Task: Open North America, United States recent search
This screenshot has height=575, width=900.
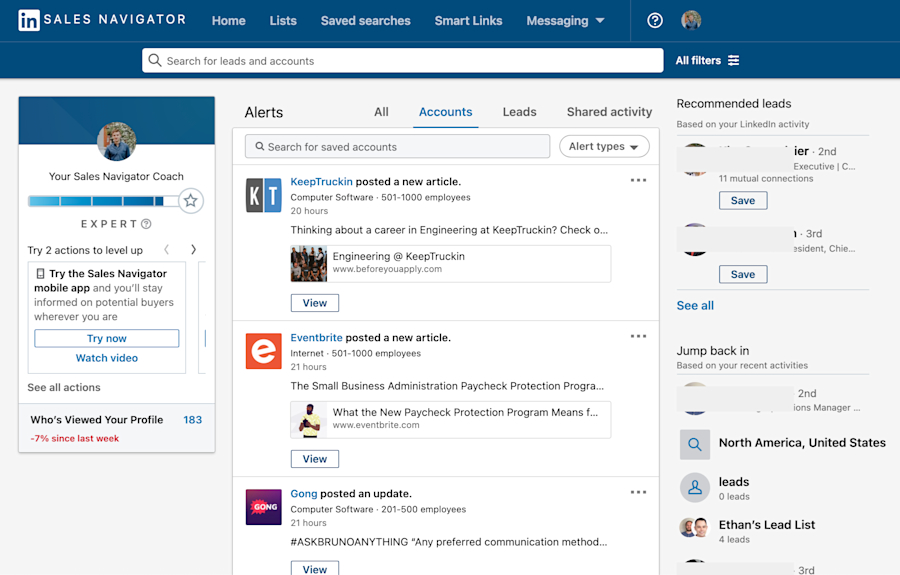Action: coord(802,442)
